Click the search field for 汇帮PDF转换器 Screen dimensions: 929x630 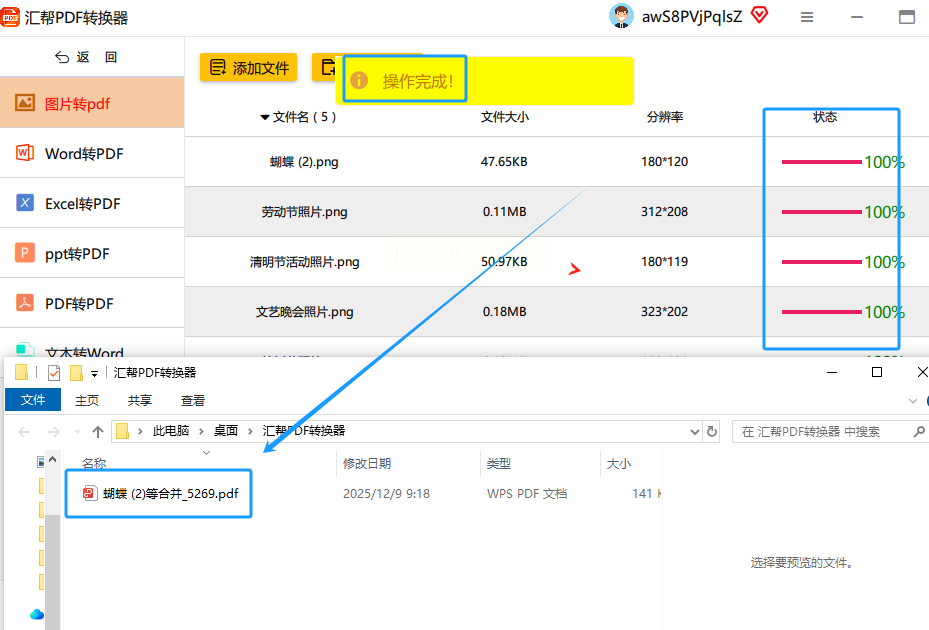pos(829,431)
